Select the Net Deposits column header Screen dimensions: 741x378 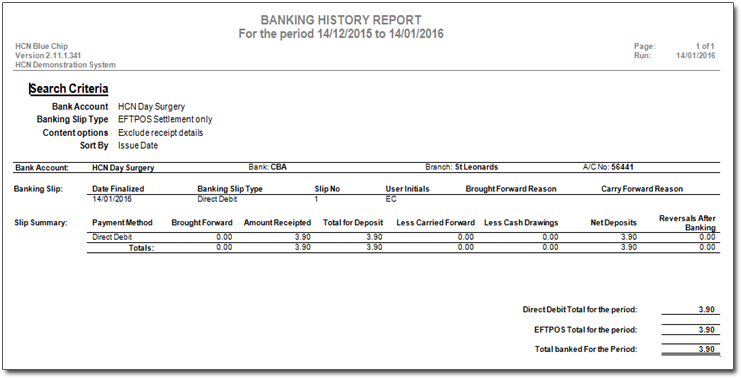(613, 223)
